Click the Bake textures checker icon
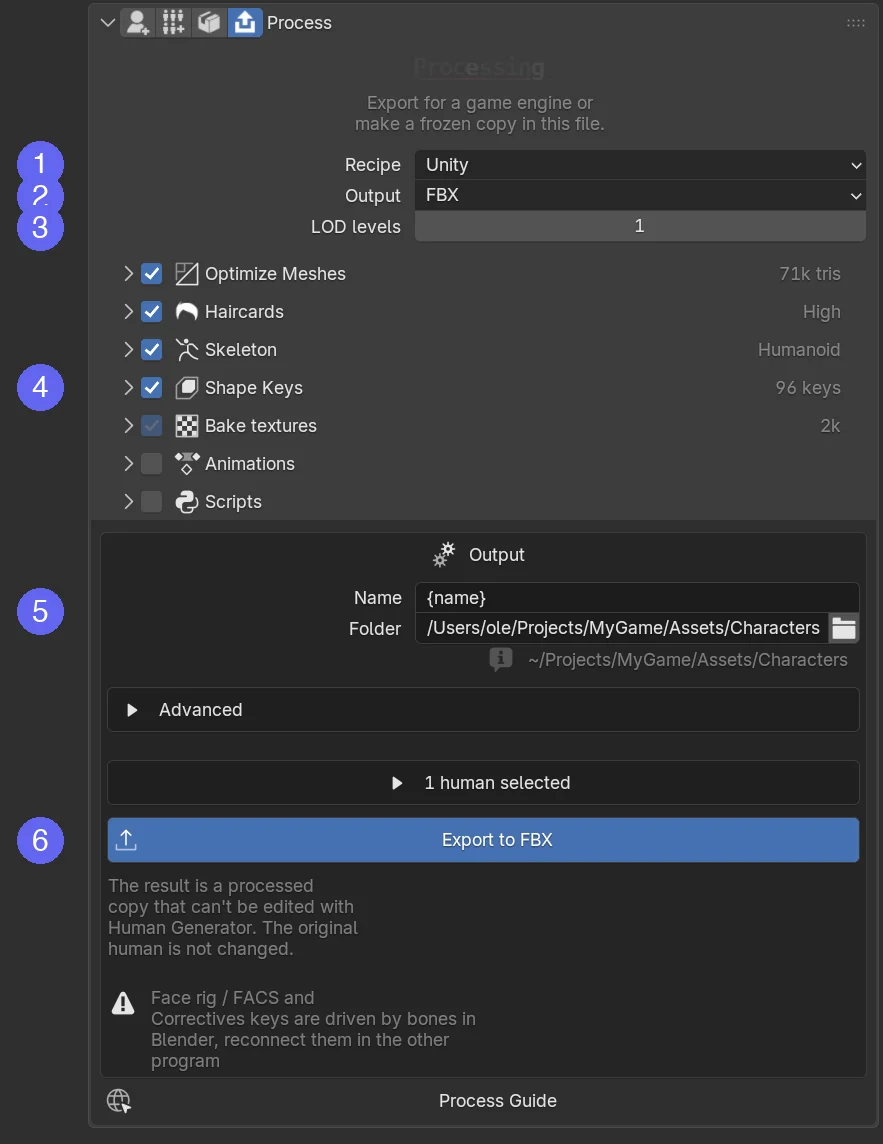 [x=187, y=425]
